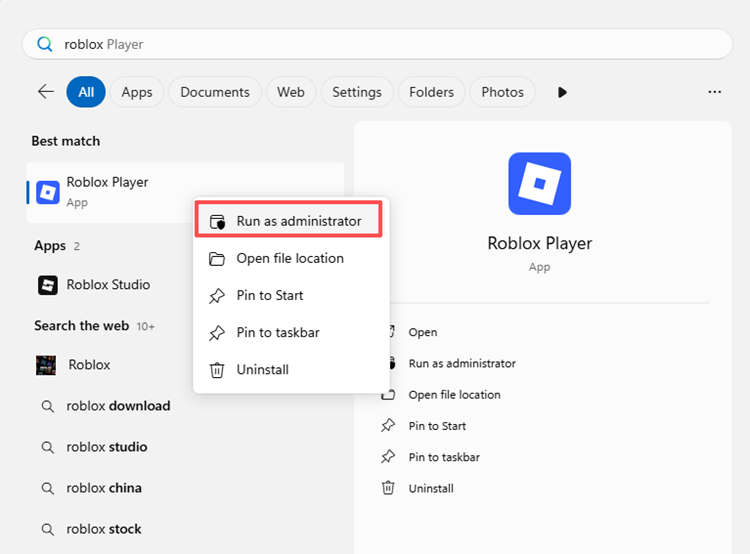Screen dimensions: 750x554
Task: Choose Uninstall in the context menu
Action: coord(291,370)
